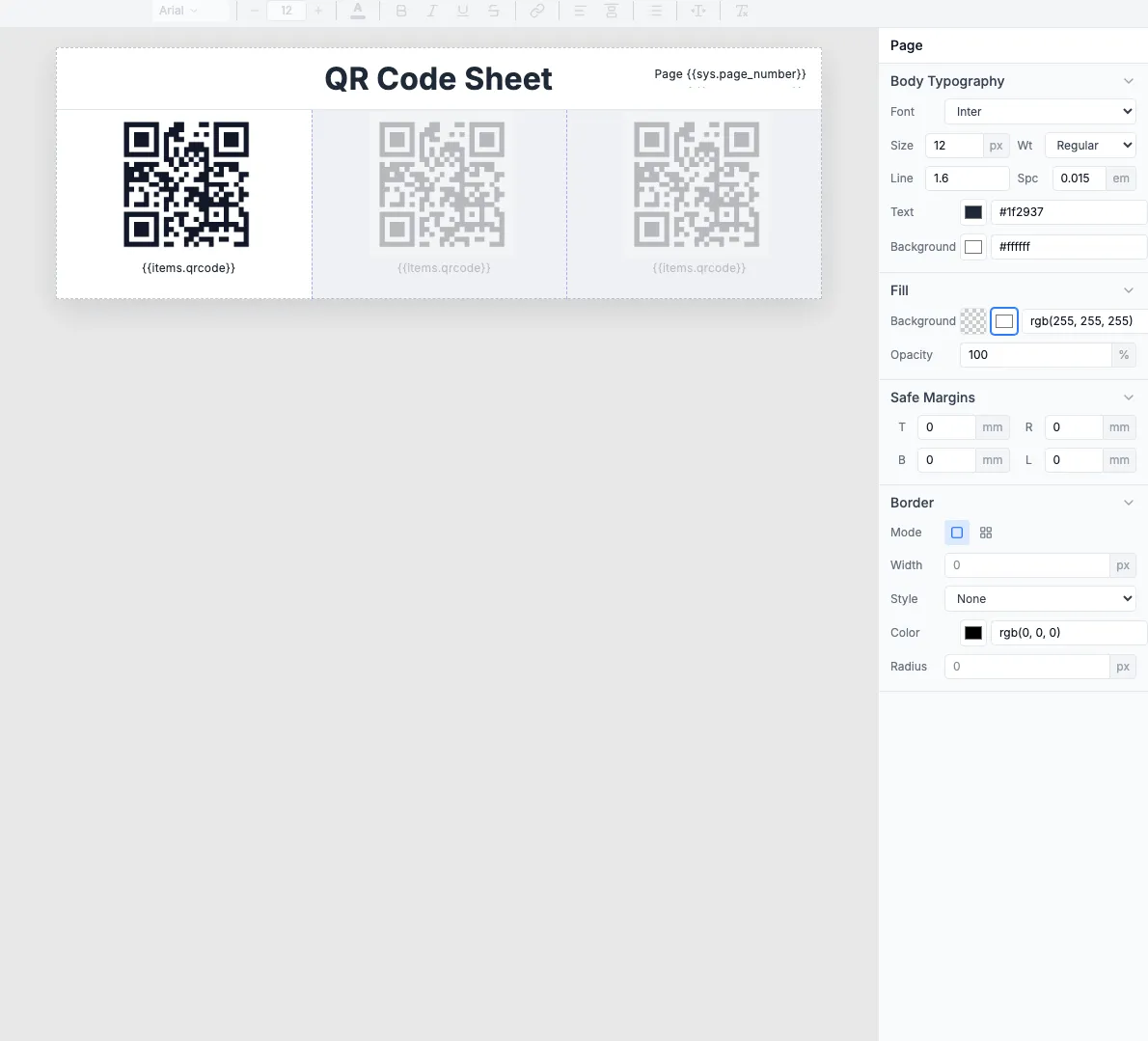Collapse the Body Typography section

1128,81
